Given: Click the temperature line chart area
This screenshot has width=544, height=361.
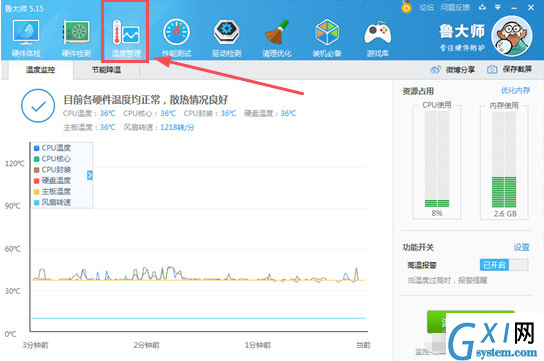Looking at the screenshot, I should pos(199,236).
